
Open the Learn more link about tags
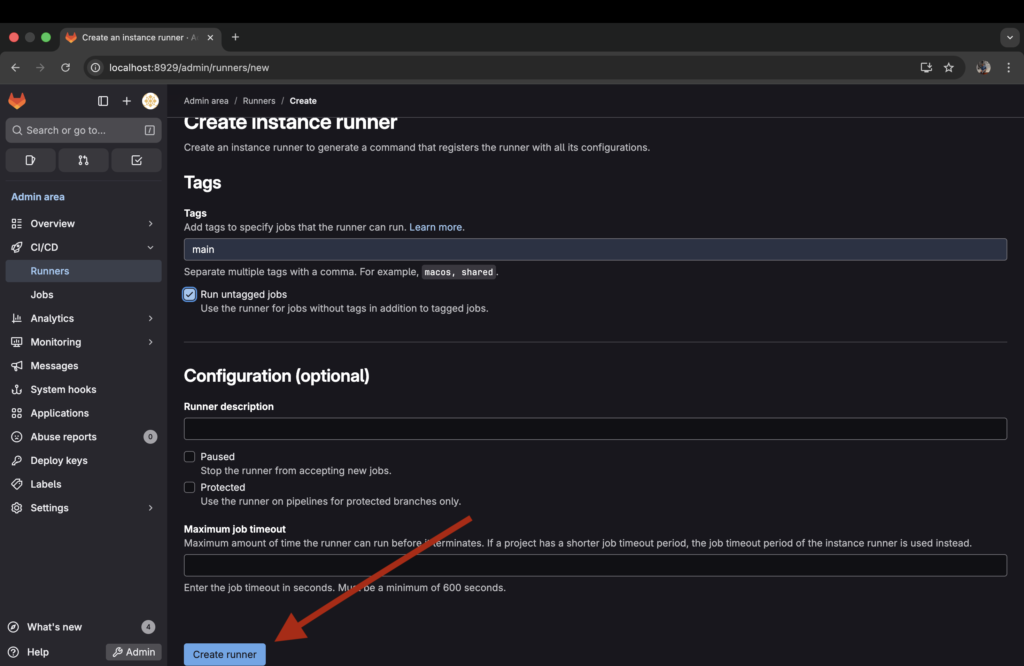(x=435, y=226)
